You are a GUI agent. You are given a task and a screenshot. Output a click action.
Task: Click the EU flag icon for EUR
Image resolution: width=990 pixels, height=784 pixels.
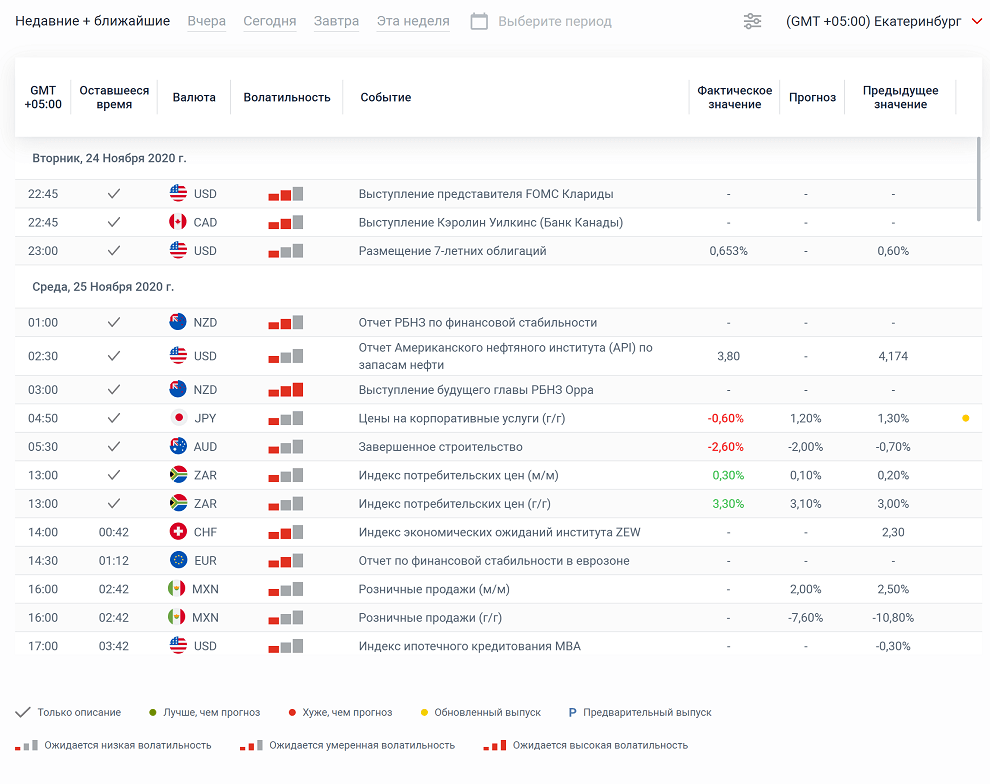coord(178,560)
